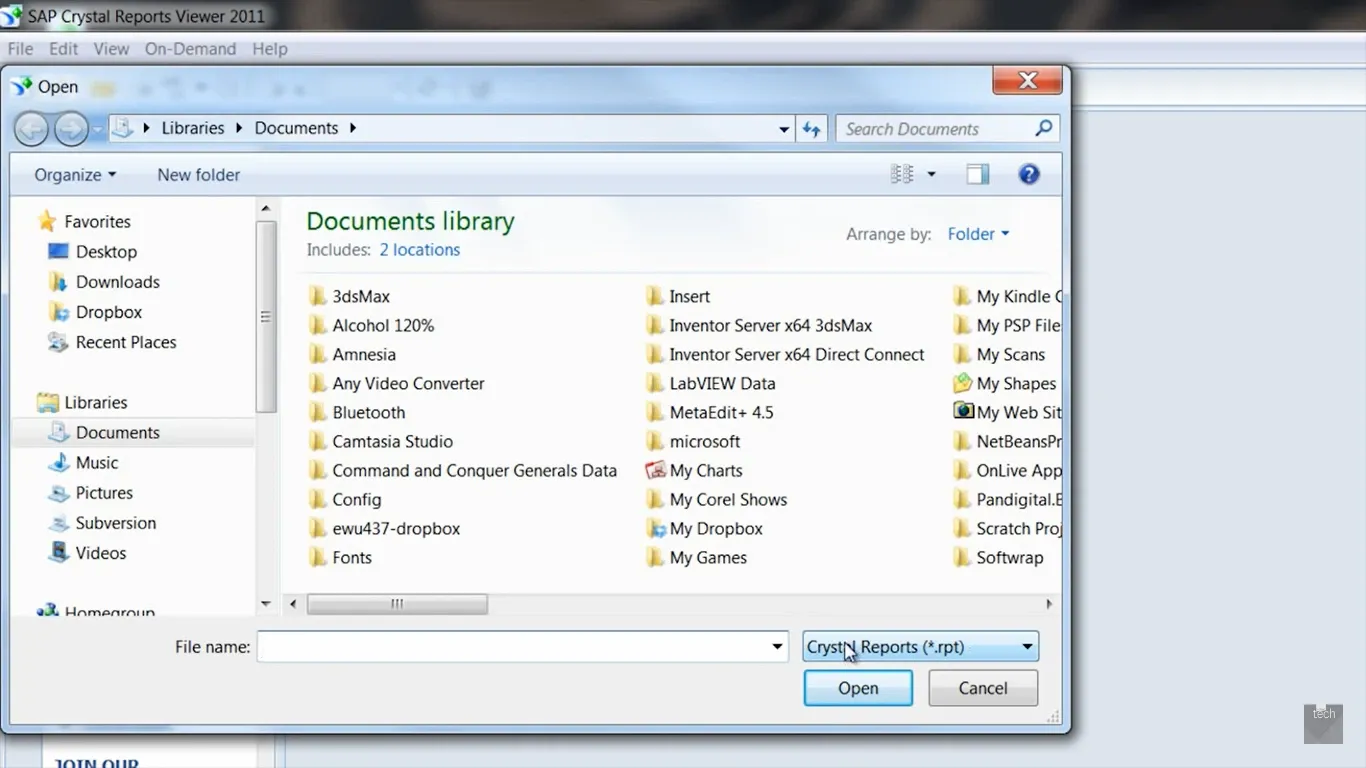Click the 2 locations link
This screenshot has height=768, width=1366.
[x=420, y=250]
